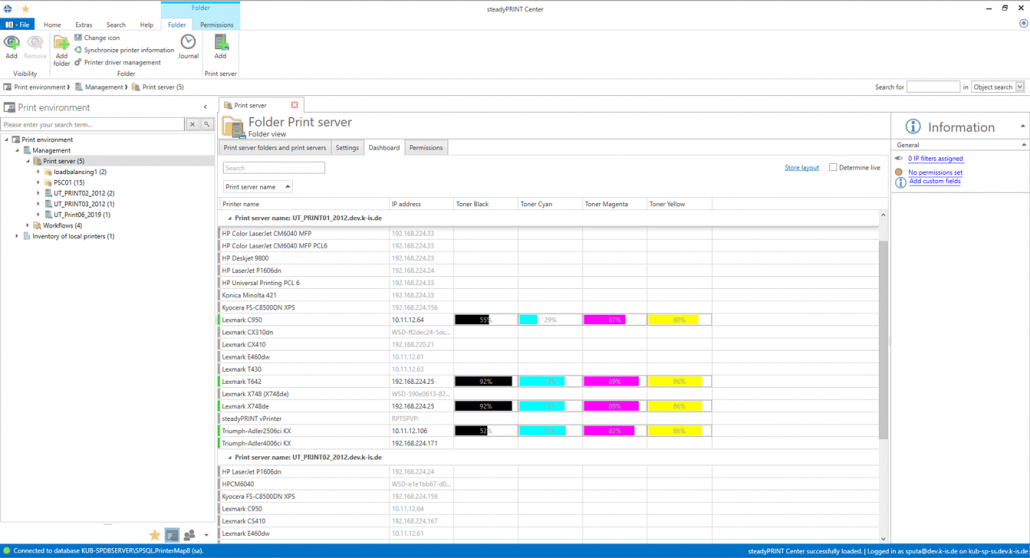Click the users icon at panel bottom
This screenshot has height=558, width=1030.
(189, 535)
